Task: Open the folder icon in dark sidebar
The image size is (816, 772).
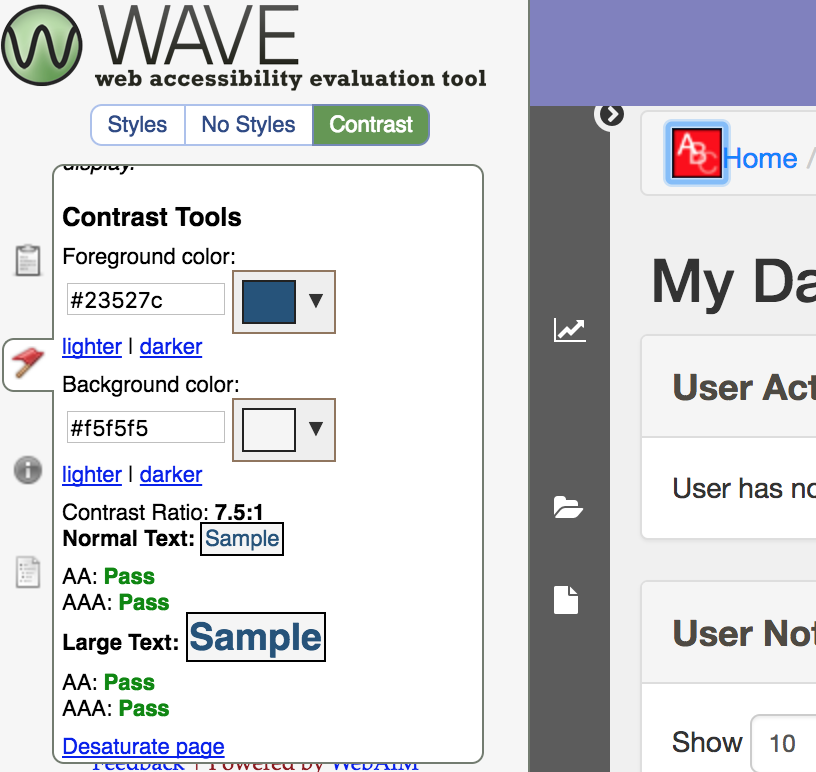Action: click(568, 507)
